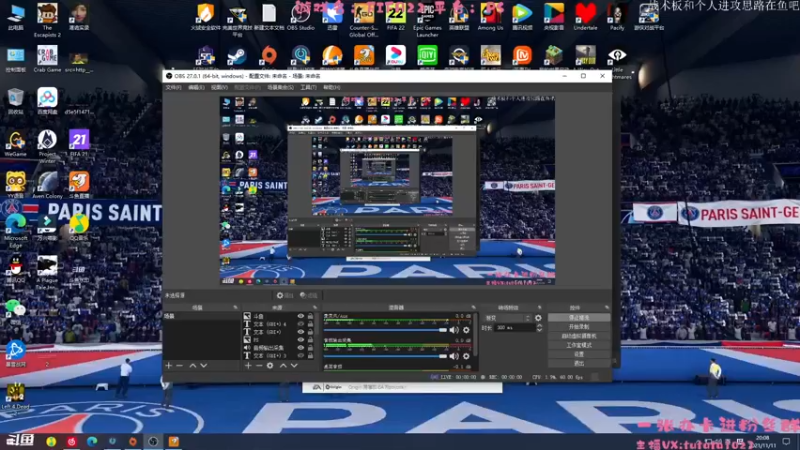Screen dimensions: 800x450
Task: Add a new scene with plus button
Action: (169, 365)
